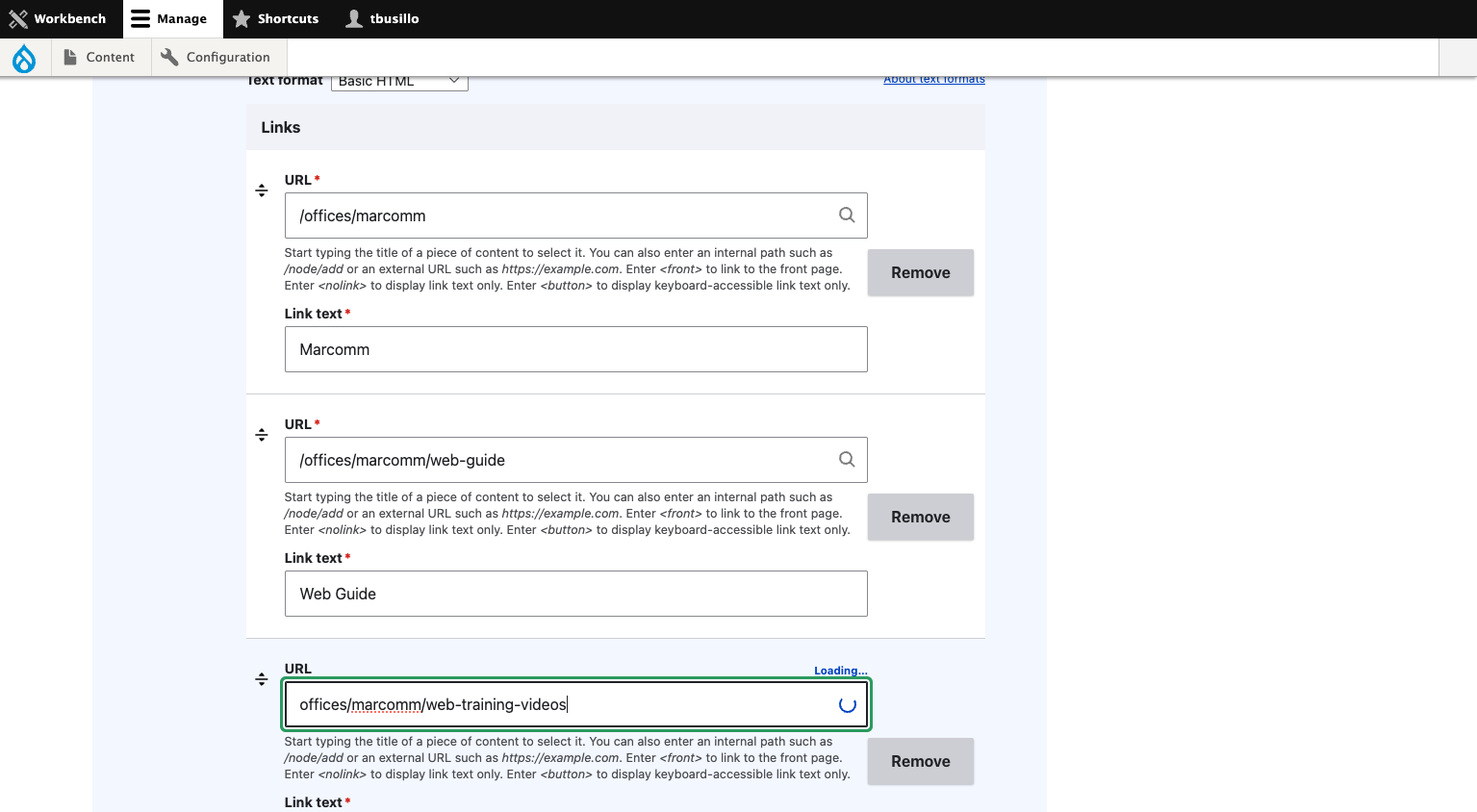Click into the Web Guide link text field
Image resolution: width=1477 pixels, height=812 pixels.
point(575,594)
